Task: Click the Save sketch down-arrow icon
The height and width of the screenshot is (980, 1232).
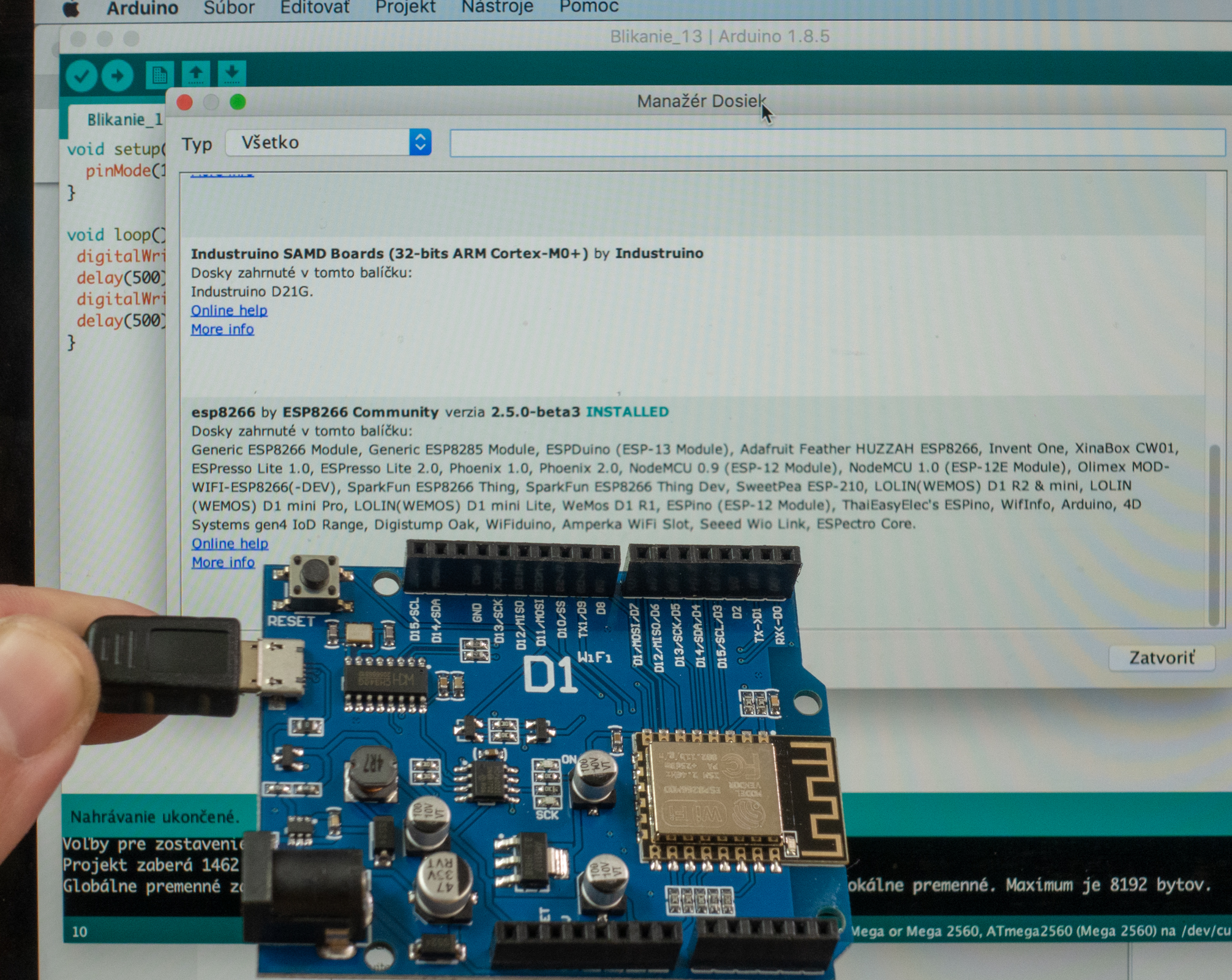Action: [231, 73]
